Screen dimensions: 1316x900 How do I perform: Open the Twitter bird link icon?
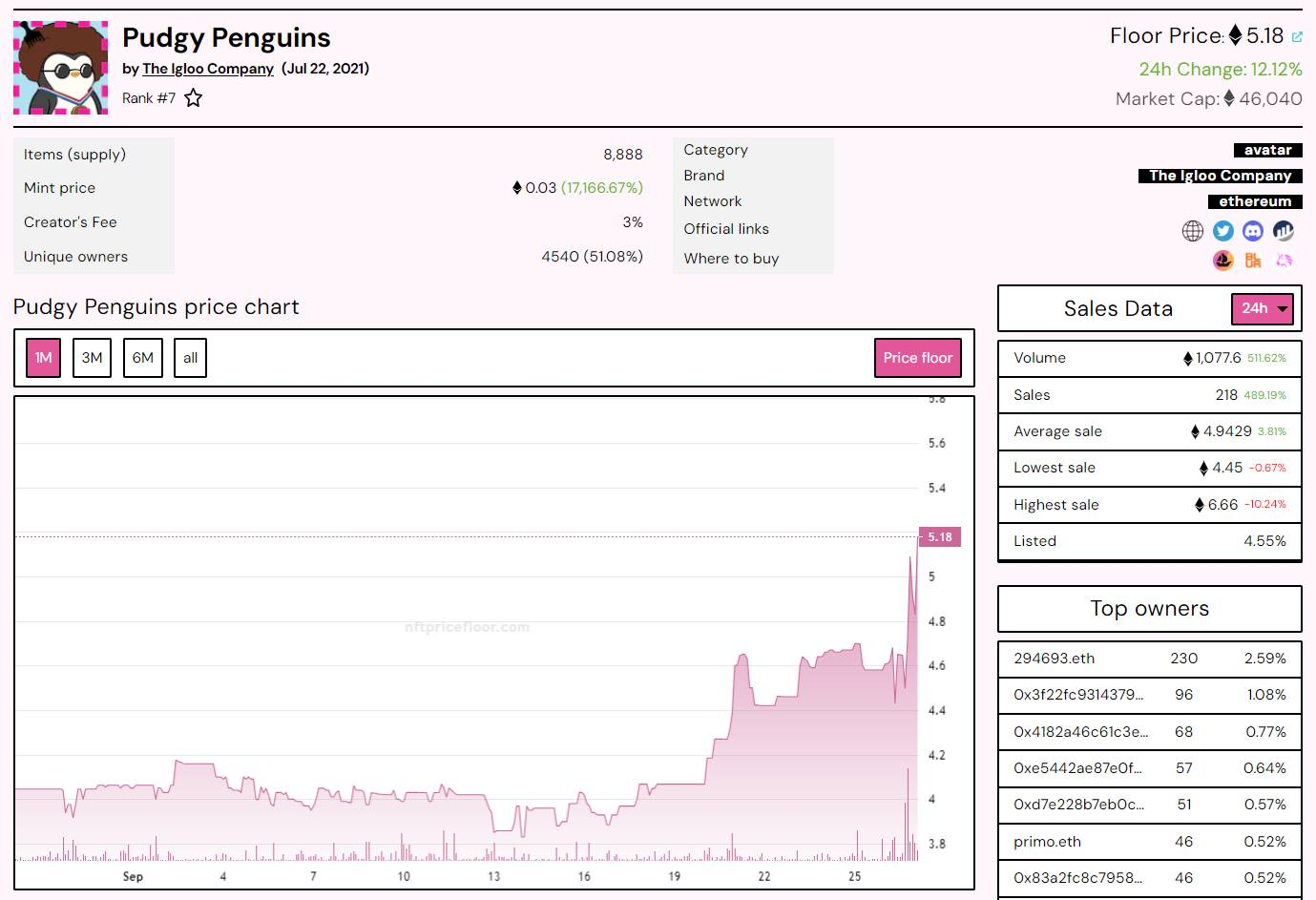click(x=1223, y=231)
